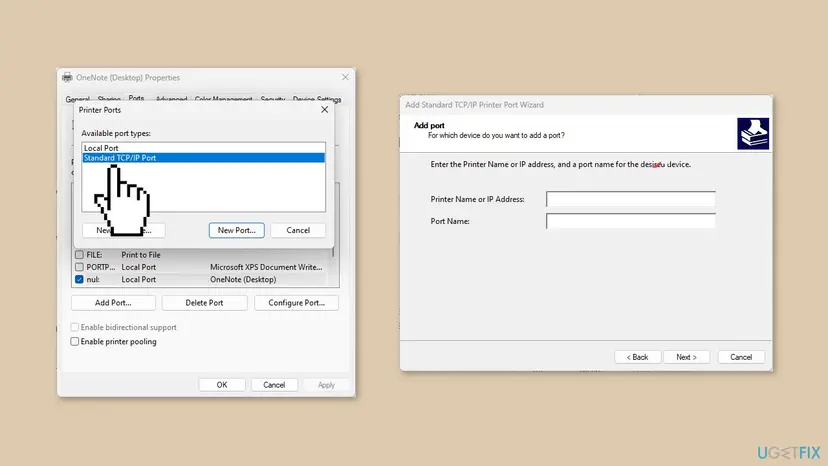Focus the Printer Name or IP Address field
Screen dimensions: 828x466
click(631, 199)
